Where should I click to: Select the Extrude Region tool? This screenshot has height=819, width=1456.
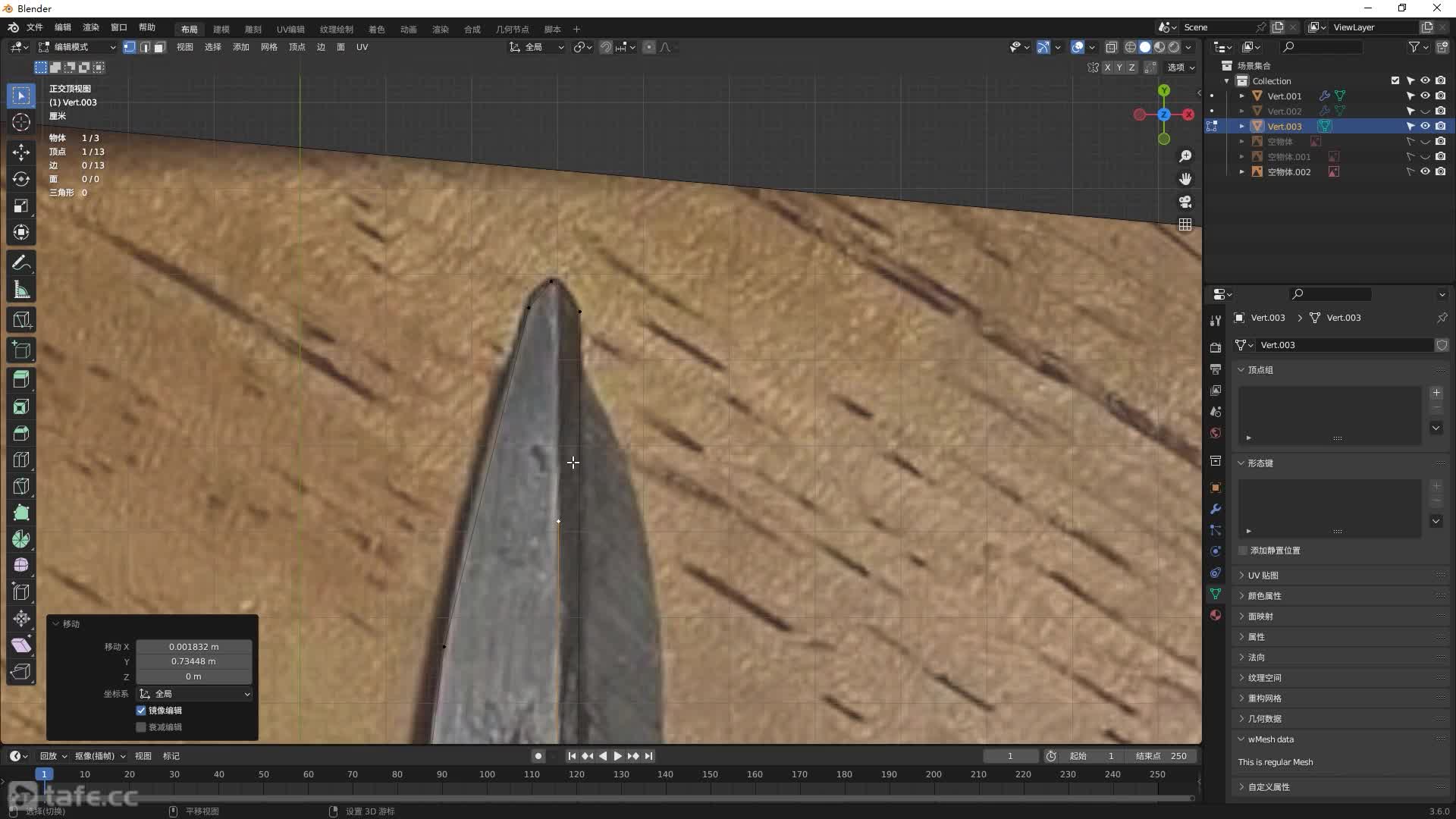(21, 379)
